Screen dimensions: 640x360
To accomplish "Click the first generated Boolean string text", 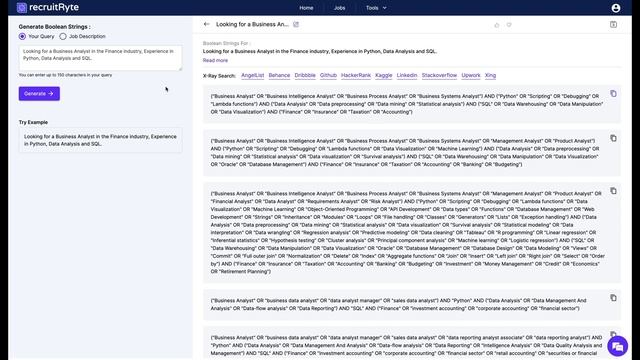I will coord(407,104).
